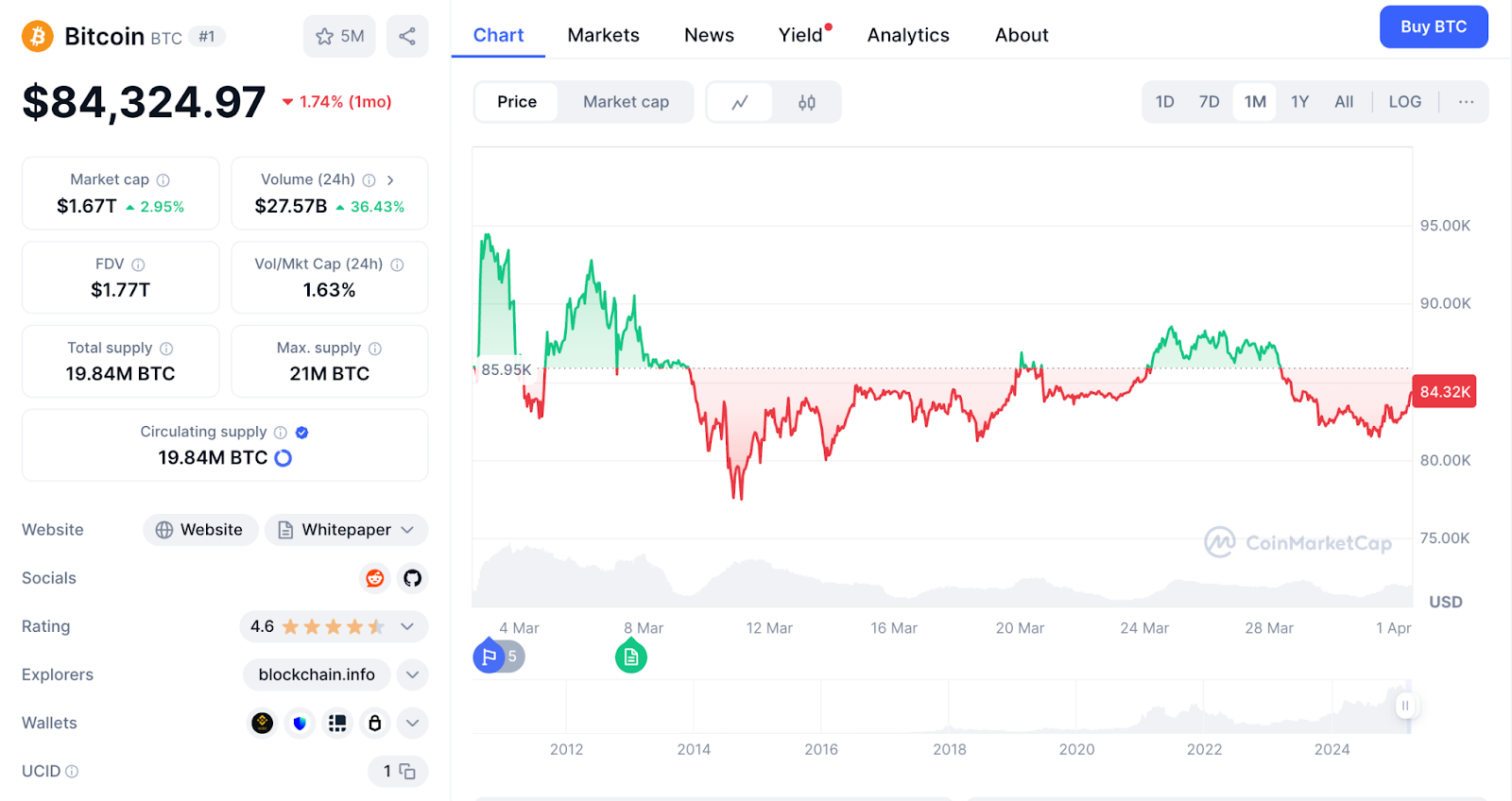Show info tooltip for Total supply
Screen dimensions: 1512x801
[166, 349]
